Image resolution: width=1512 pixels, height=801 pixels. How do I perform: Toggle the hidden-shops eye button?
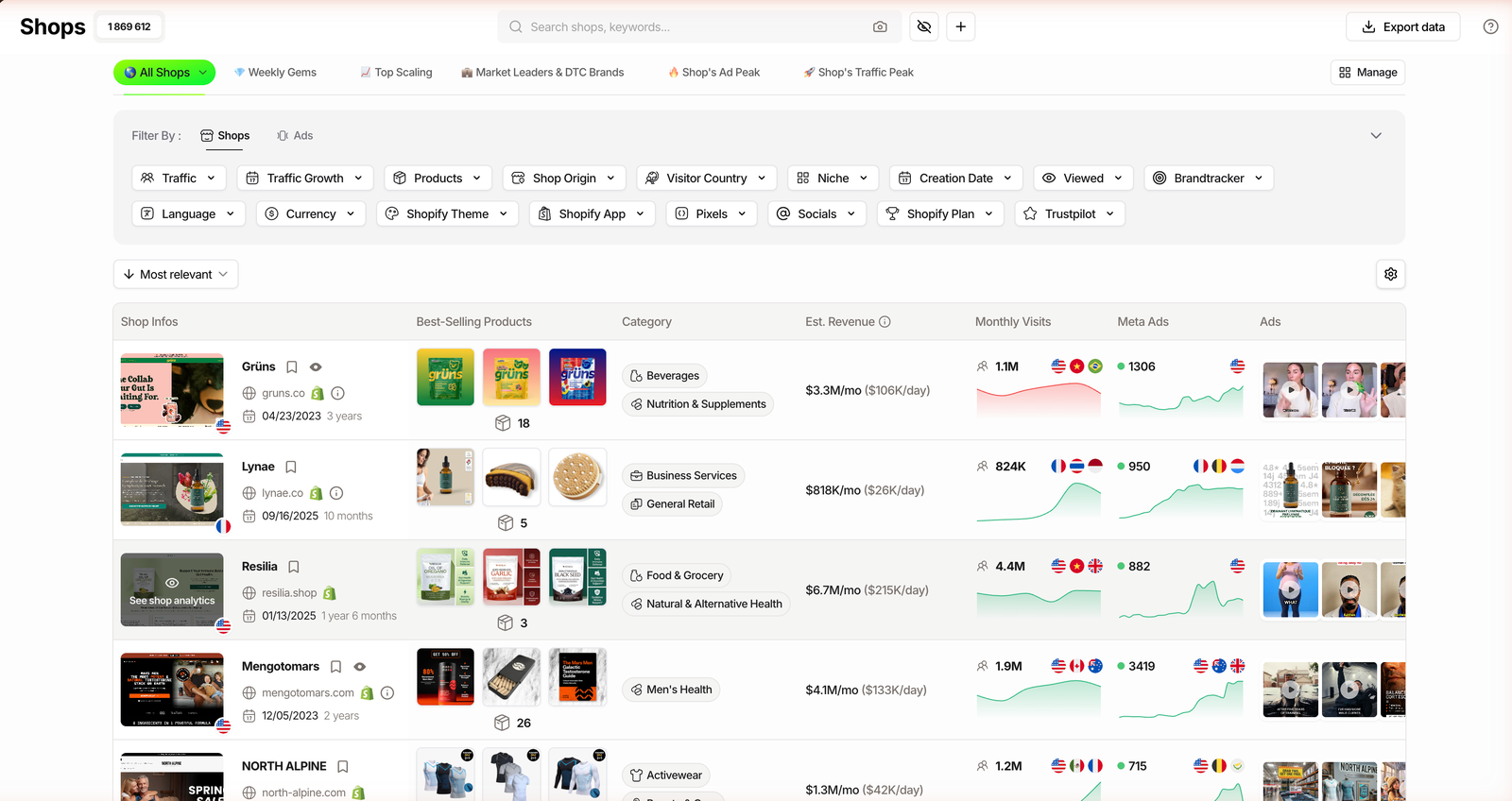click(924, 27)
